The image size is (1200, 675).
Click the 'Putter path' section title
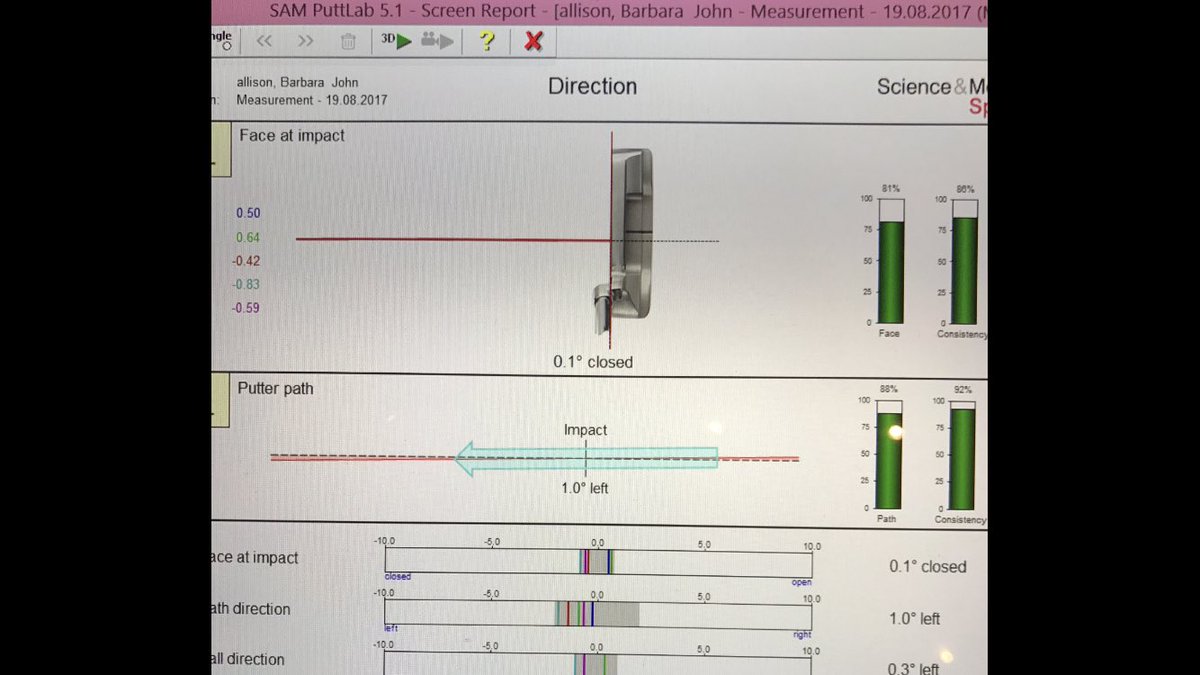pos(275,388)
